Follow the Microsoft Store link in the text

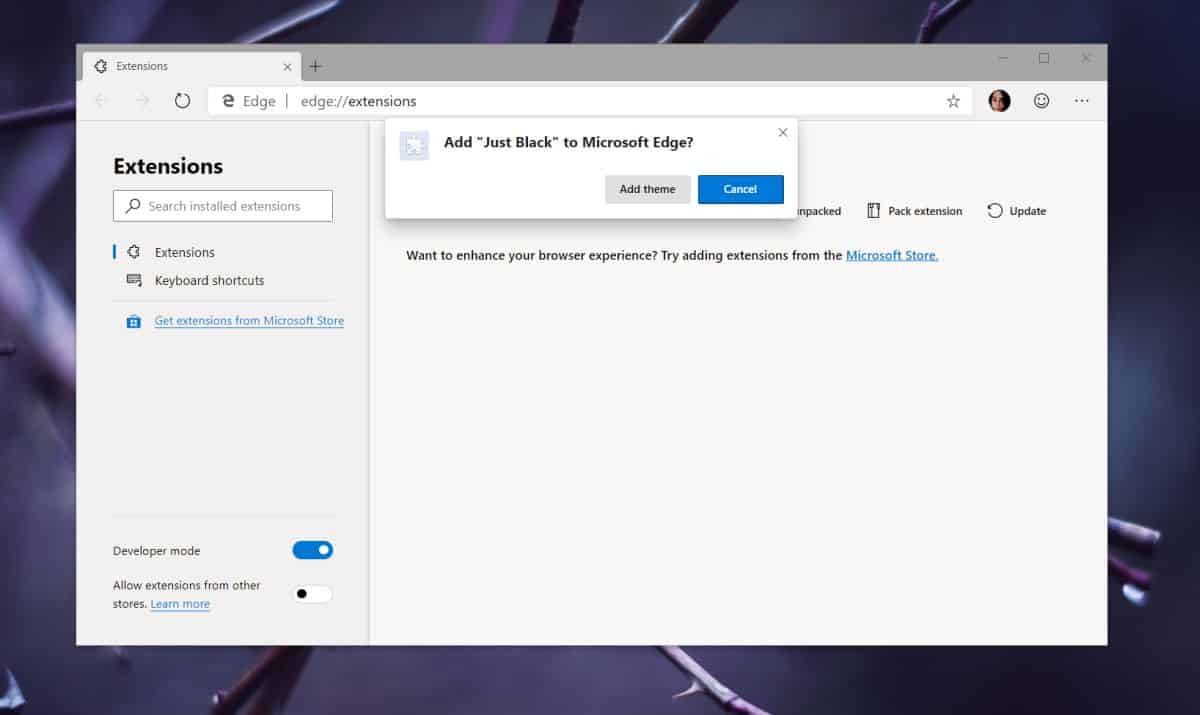click(x=891, y=255)
